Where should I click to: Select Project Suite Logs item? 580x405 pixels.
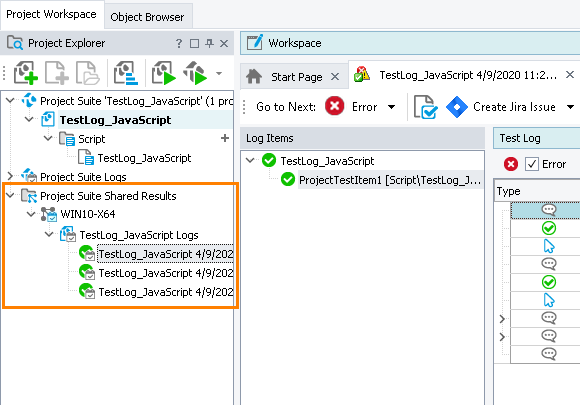point(83,177)
